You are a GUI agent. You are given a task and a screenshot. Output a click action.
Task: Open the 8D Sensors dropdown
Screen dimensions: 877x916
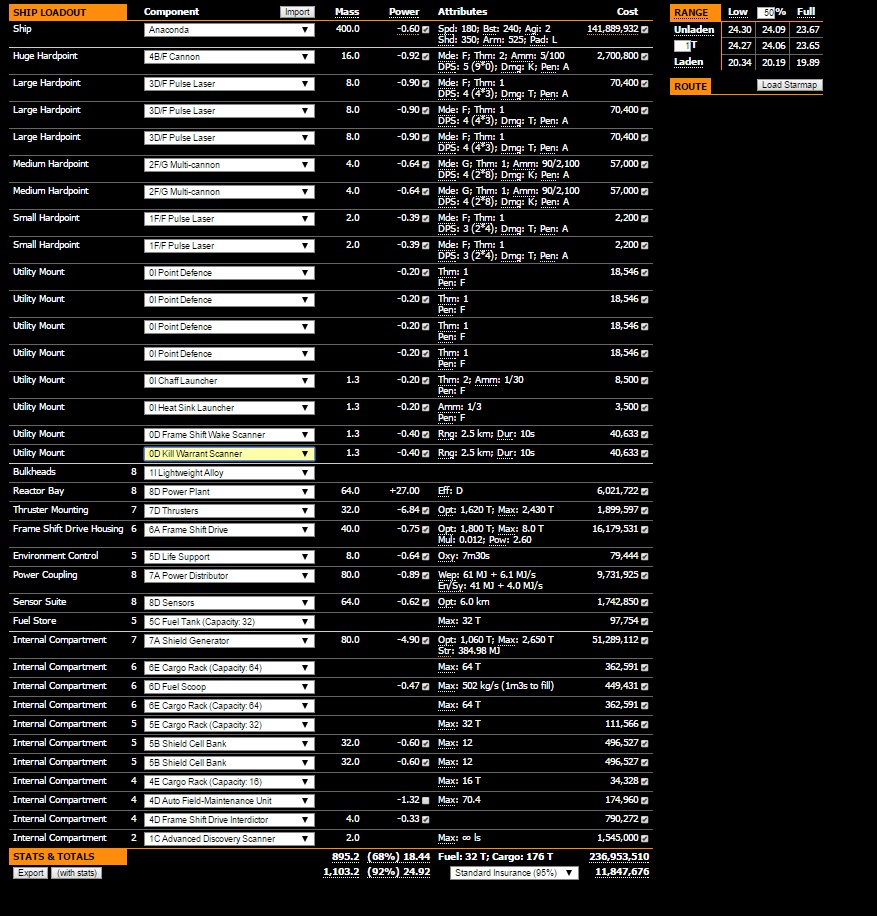point(229,603)
